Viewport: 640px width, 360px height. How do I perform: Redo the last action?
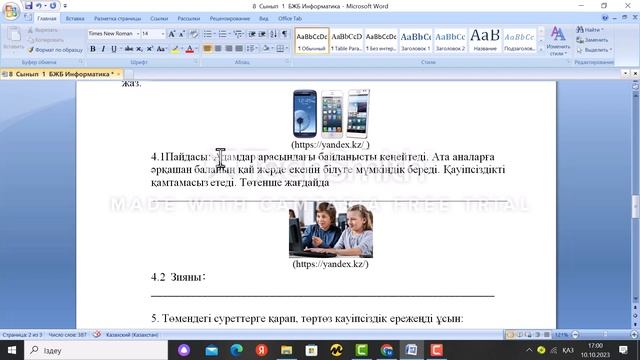(x=53, y=6)
